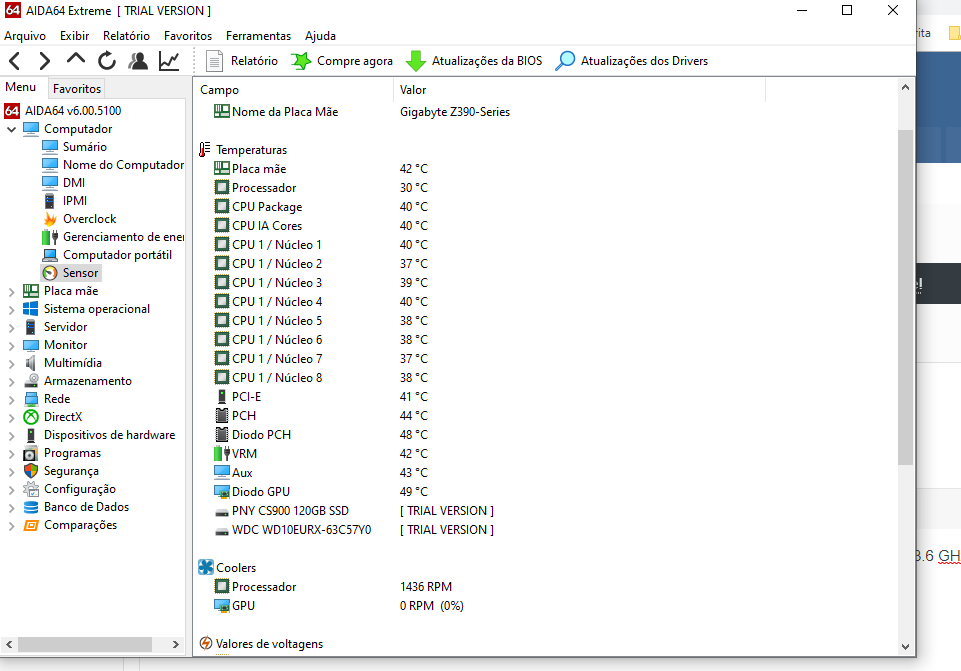Click the Segurança shield icon
This screenshot has width=961, height=671.
[x=31, y=471]
